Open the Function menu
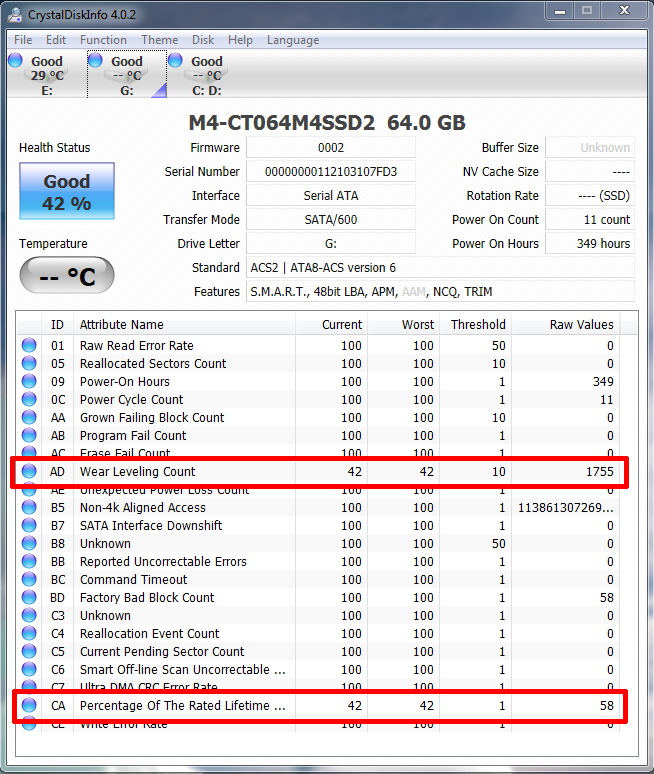654x774 pixels. (103, 40)
